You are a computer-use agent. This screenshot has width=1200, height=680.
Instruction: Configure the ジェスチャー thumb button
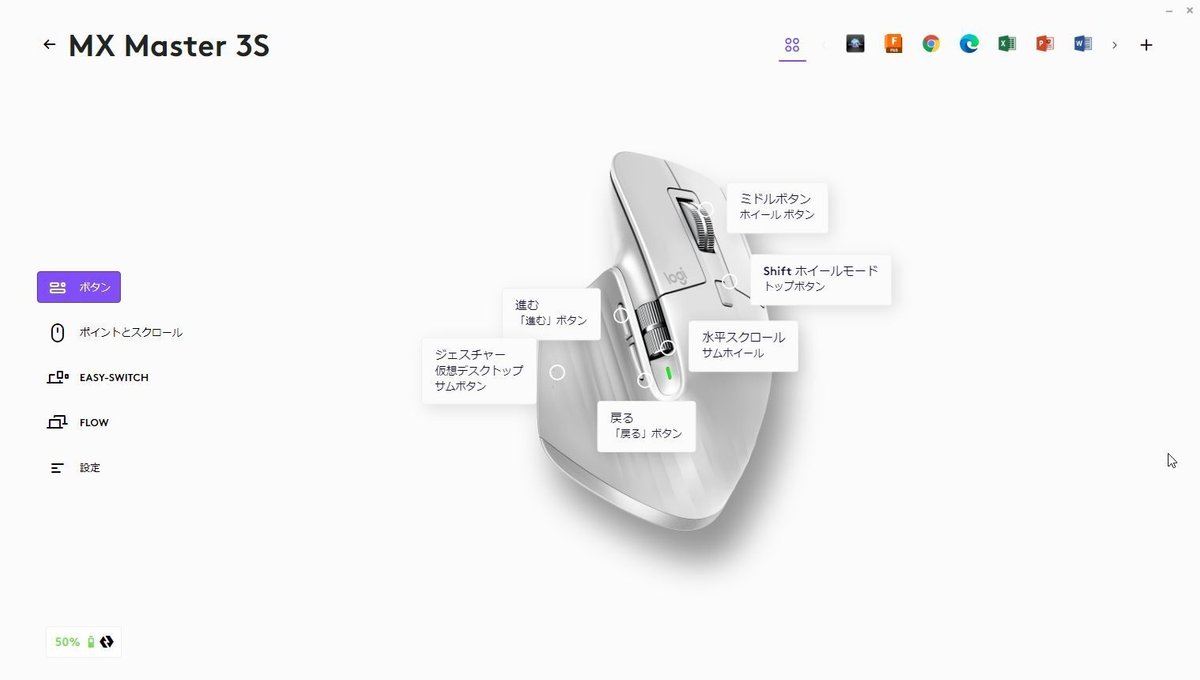pos(479,371)
